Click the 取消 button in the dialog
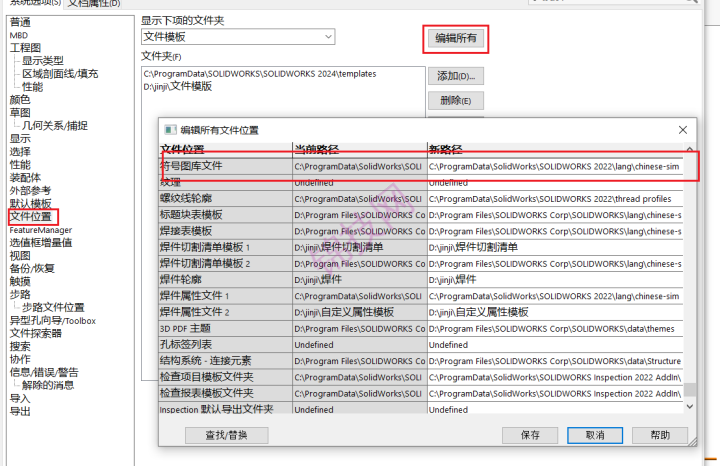This screenshot has width=720, height=466. pyautogui.click(x=595, y=435)
